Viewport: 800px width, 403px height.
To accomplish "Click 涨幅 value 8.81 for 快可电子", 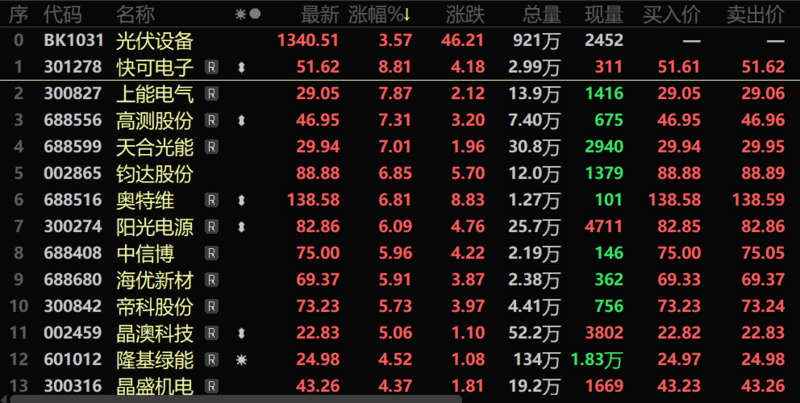I will click(395, 67).
